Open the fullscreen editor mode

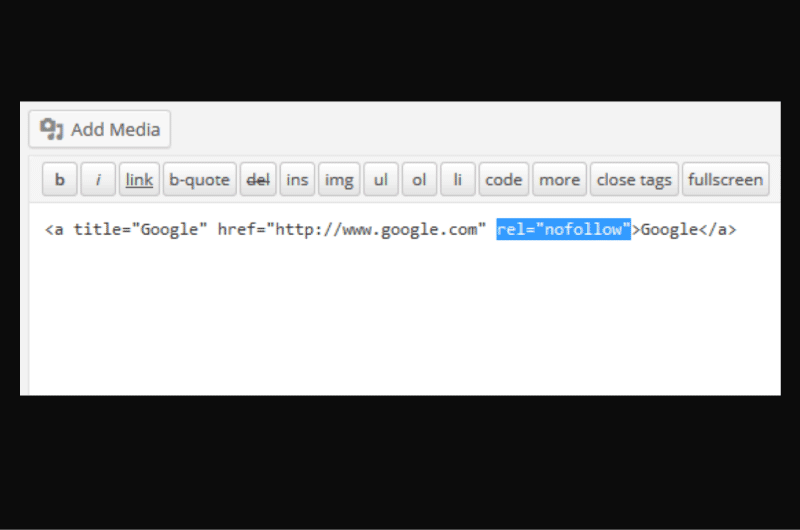726,180
